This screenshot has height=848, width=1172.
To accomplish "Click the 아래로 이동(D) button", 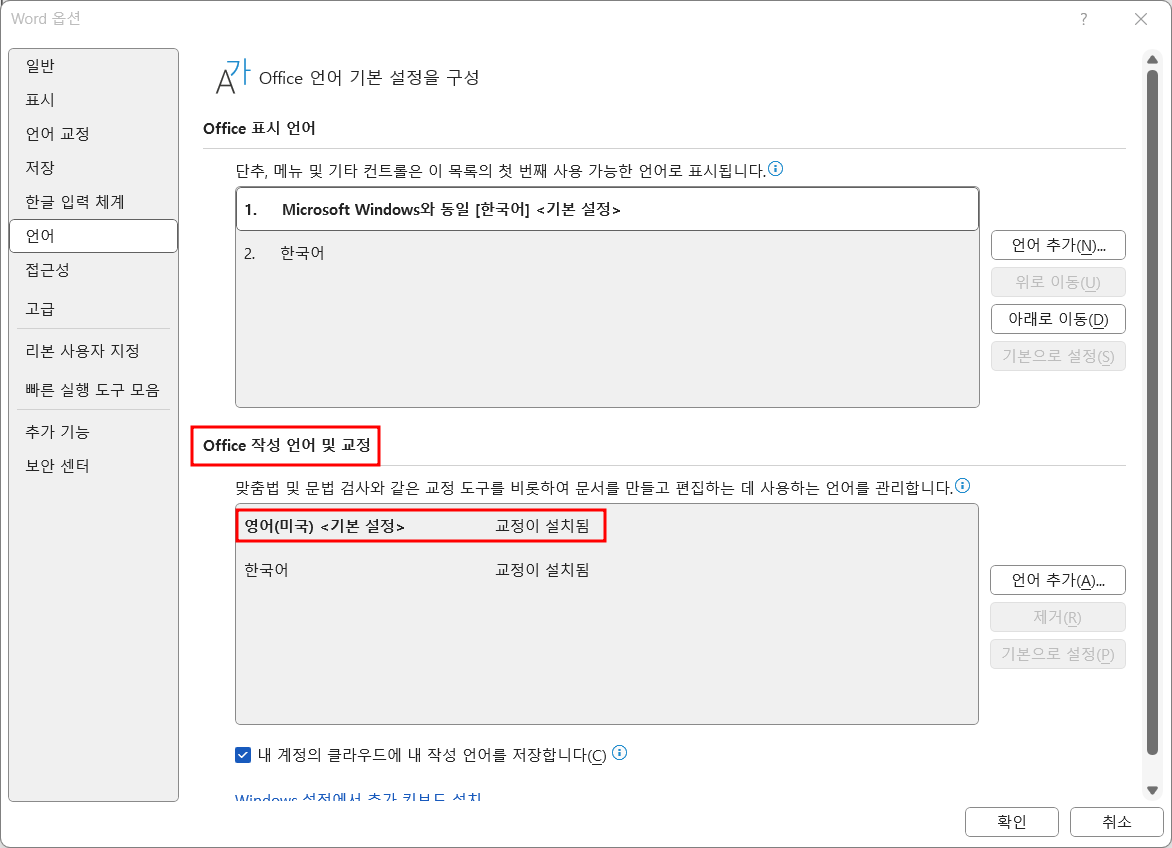I will (x=1058, y=319).
